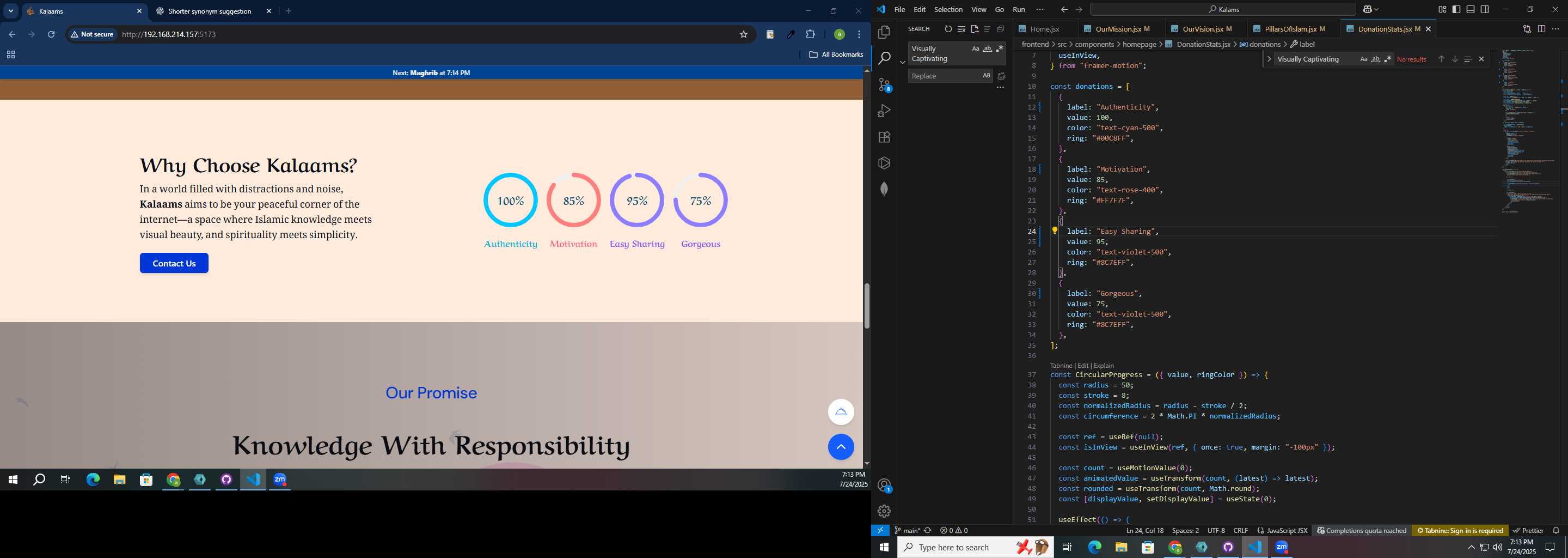This screenshot has width=1568, height=558.
Task: Open the All Bookmarks folder in Chrome
Action: [x=836, y=55]
